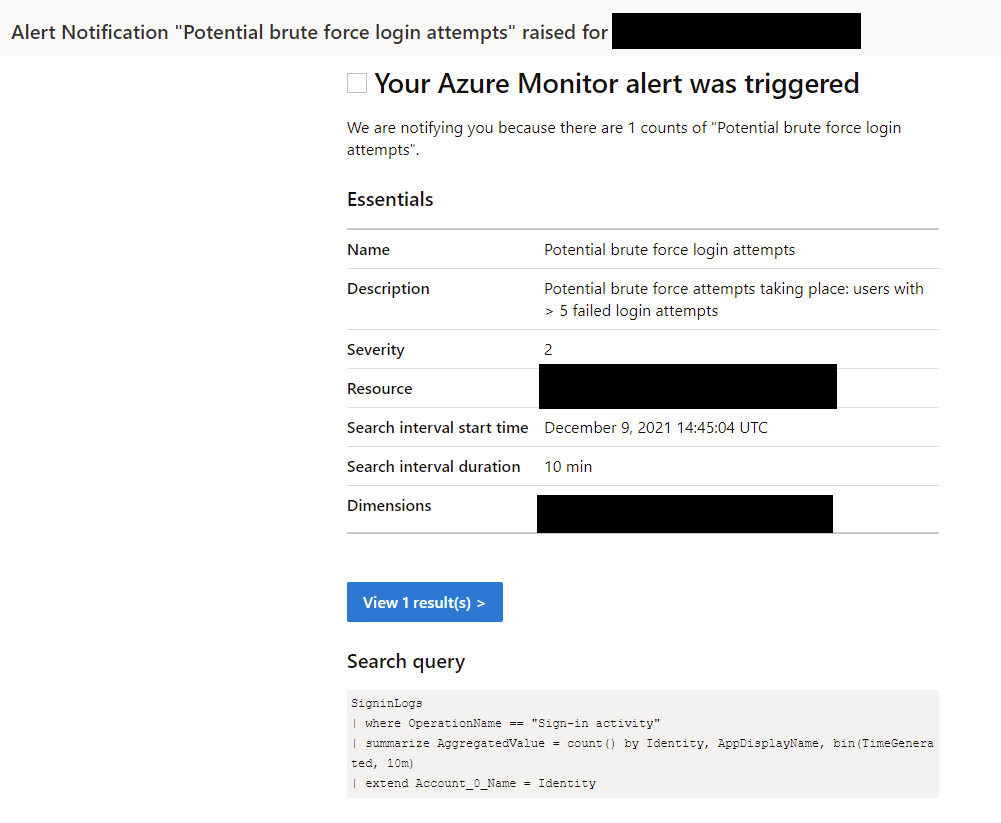
Task: Click the email subject line starting 'Alert Notification'
Action: point(309,32)
